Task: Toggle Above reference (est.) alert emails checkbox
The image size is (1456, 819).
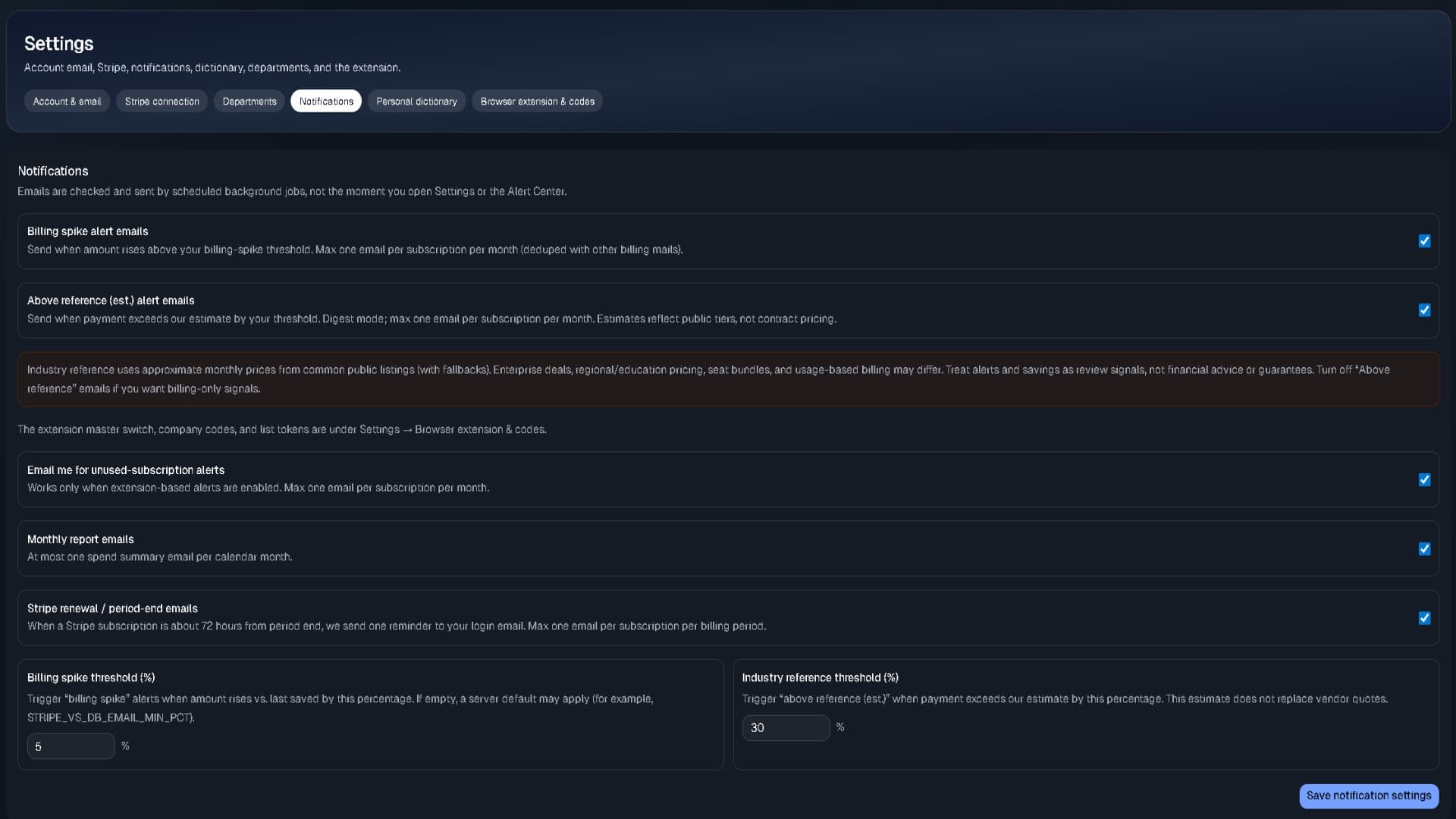Action: point(1424,310)
